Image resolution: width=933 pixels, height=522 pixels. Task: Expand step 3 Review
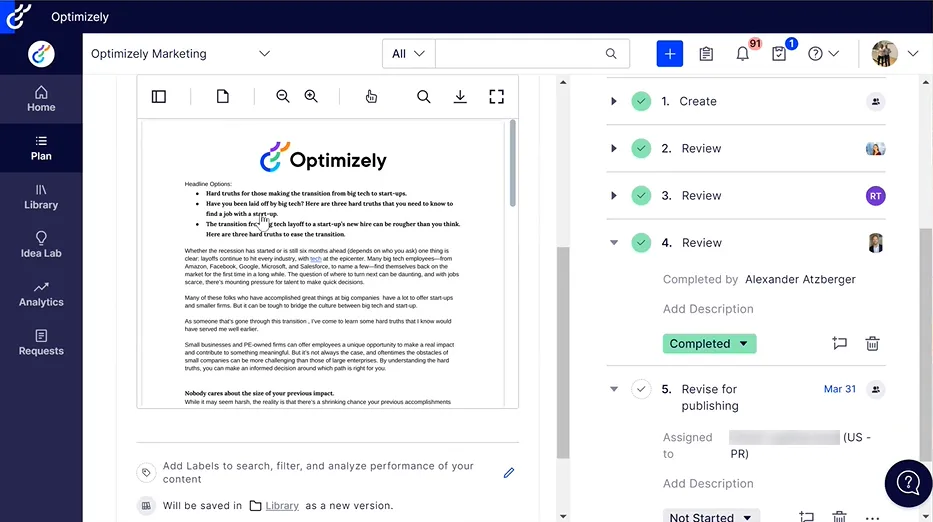(613, 195)
